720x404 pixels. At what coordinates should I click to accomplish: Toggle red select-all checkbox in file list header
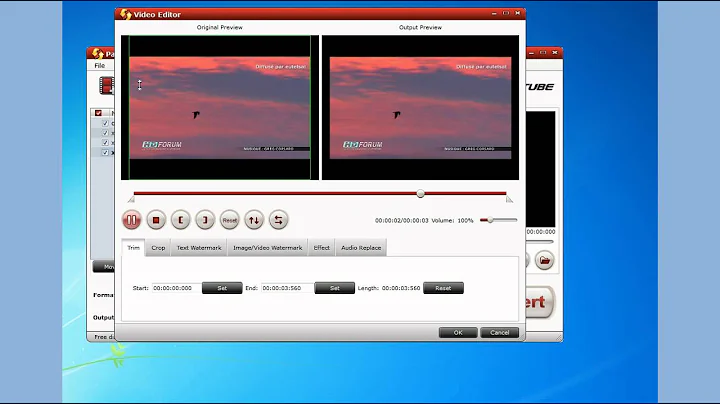[98, 113]
